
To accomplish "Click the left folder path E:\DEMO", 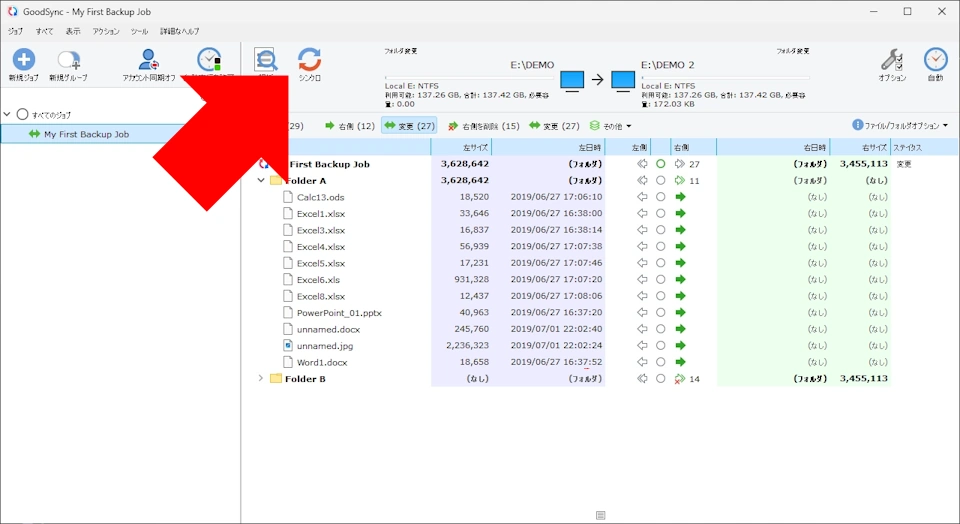I will [x=532, y=65].
